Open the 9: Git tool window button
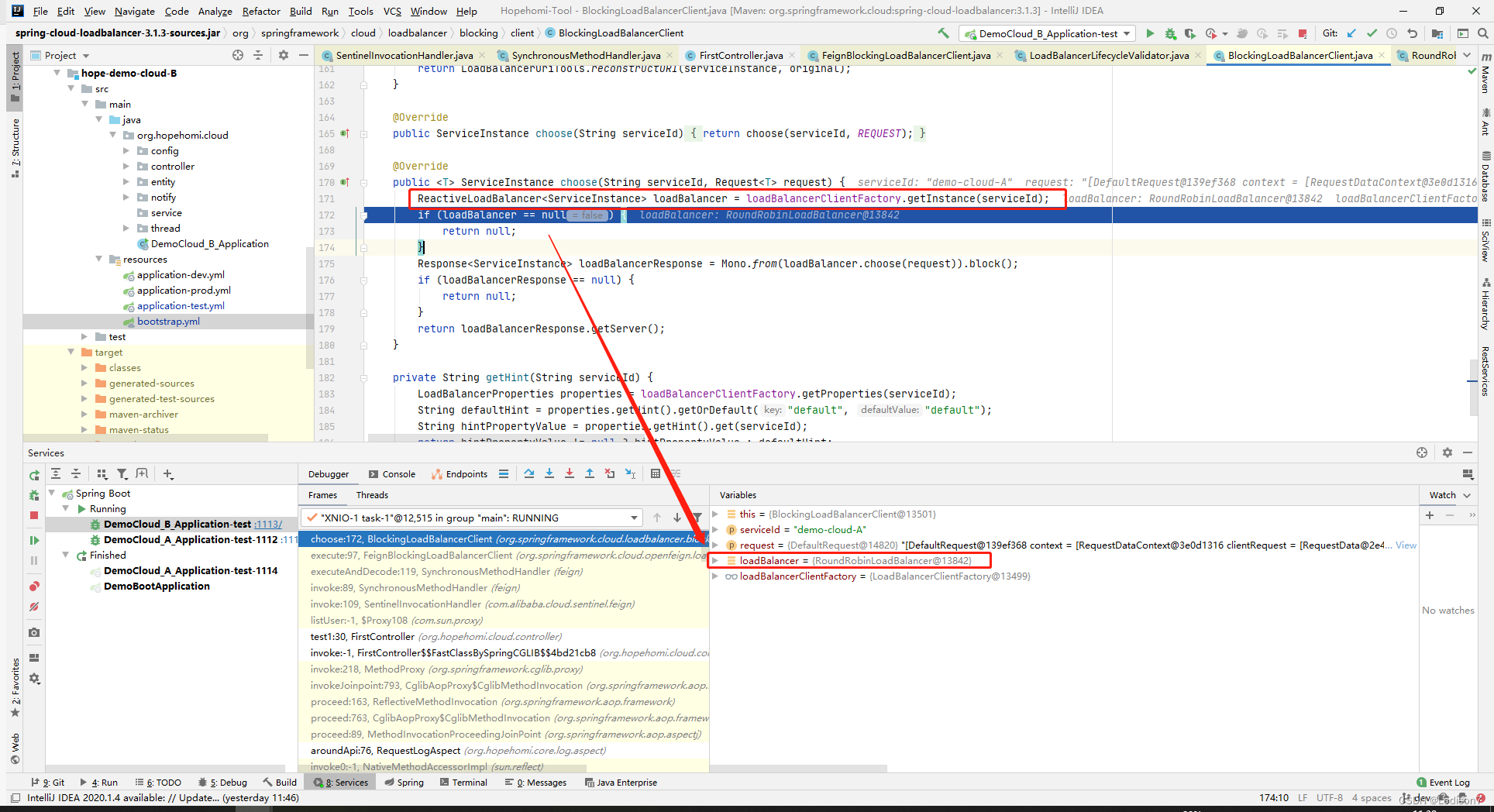This screenshot has width=1494, height=812. pos(47,783)
